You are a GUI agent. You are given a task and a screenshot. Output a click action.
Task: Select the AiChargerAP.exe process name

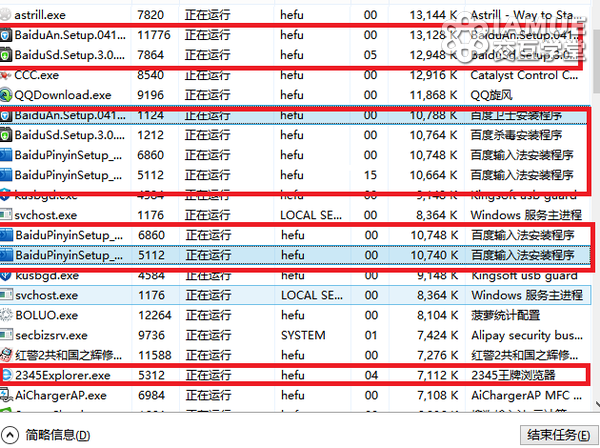[x=61, y=395]
